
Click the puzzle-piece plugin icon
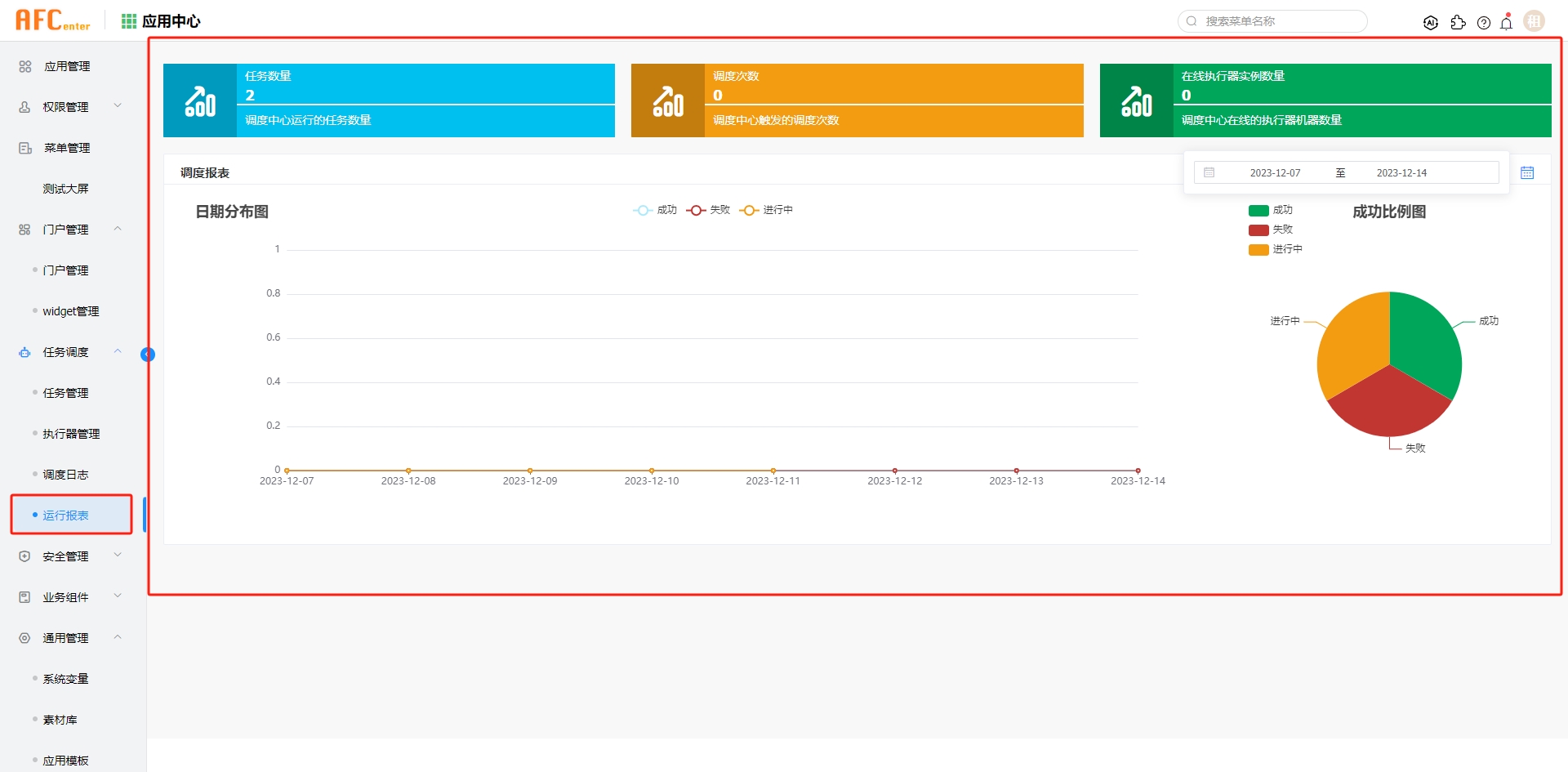point(1458,23)
